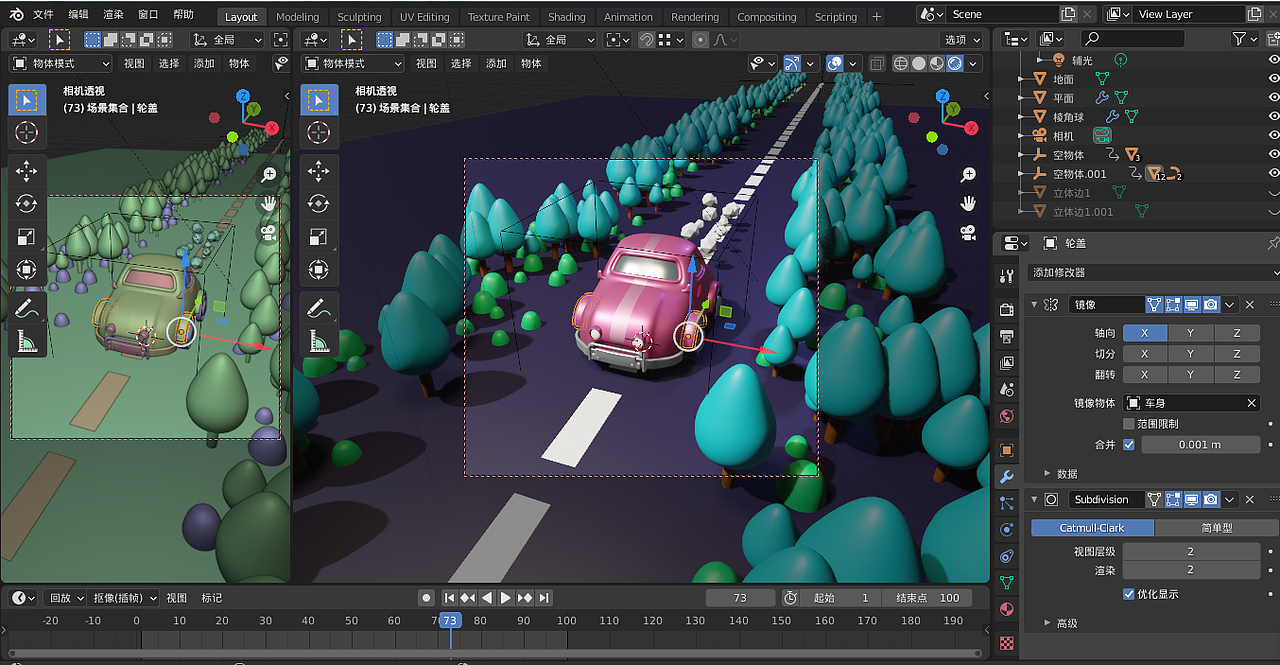
Task: Switch to rendered viewport shading
Action: pyautogui.click(x=955, y=63)
